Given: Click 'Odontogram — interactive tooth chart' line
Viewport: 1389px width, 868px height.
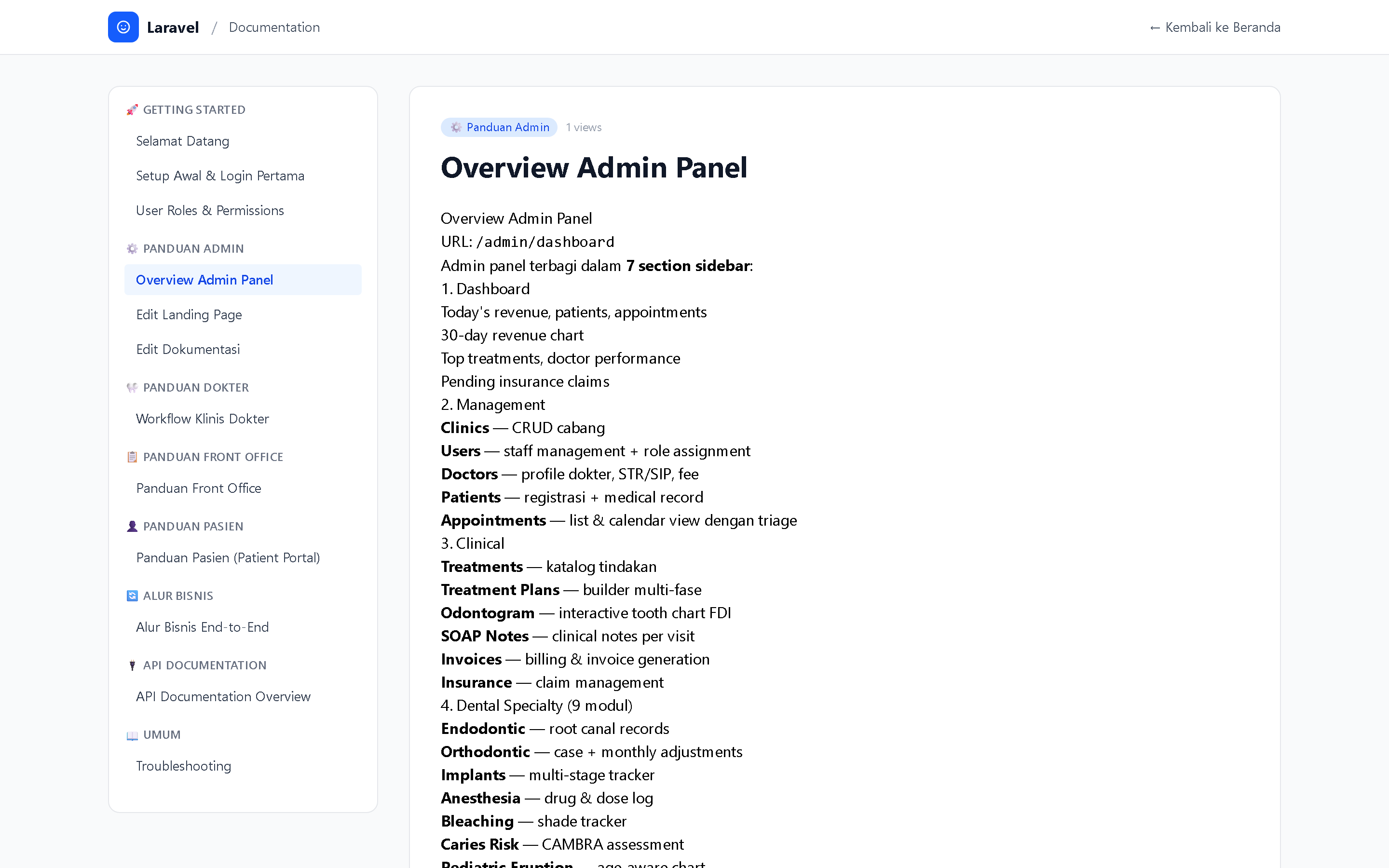Looking at the screenshot, I should pyautogui.click(x=586, y=613).
